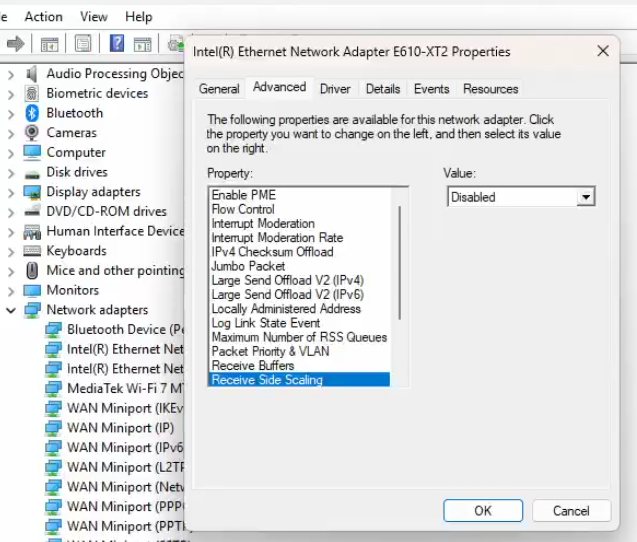Confirm changes with the OK button
637x542 pixels.
pos(483,510)
